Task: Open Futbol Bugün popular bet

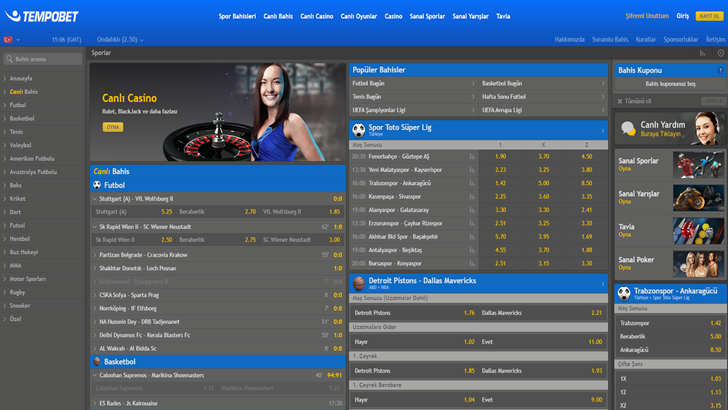Action: [414, 84]
